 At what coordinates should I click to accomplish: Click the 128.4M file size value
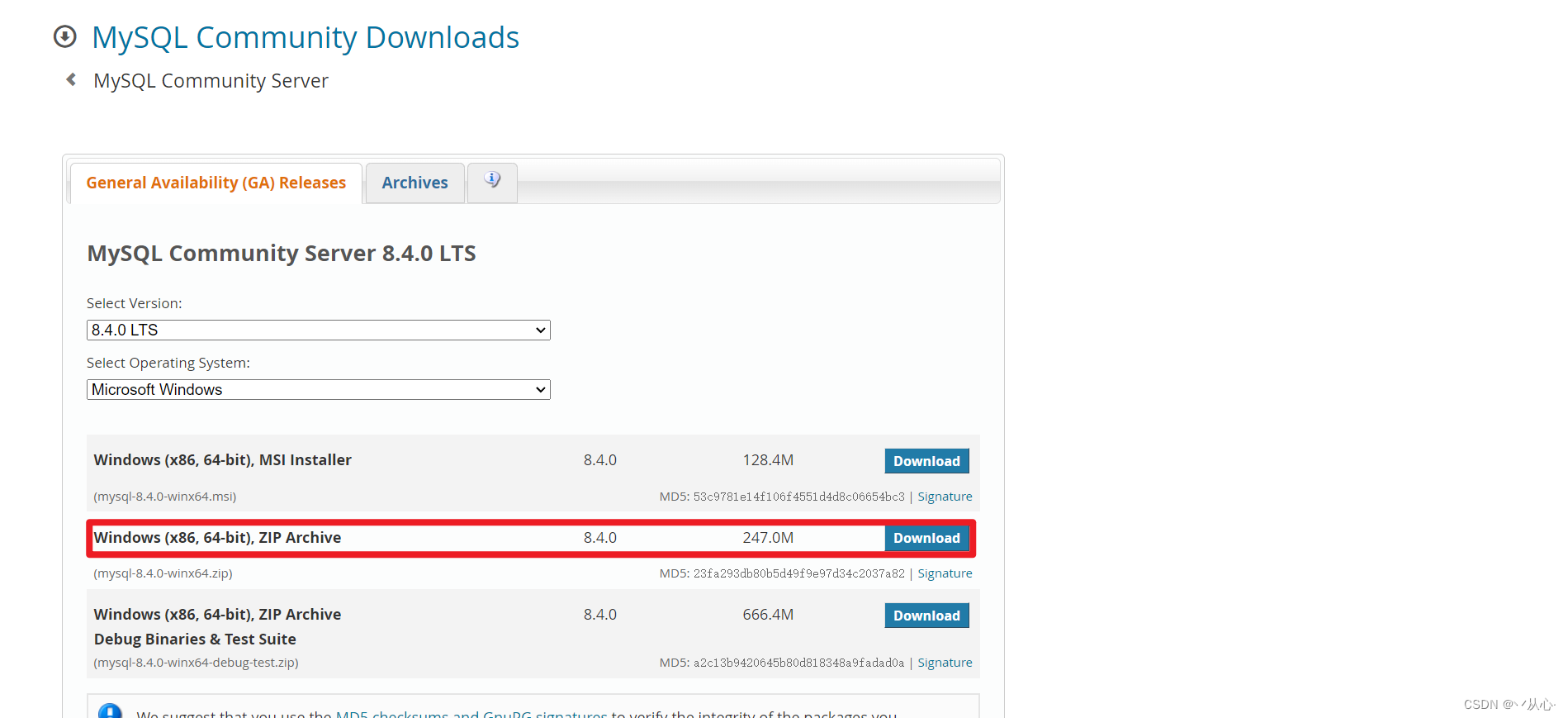768,460
